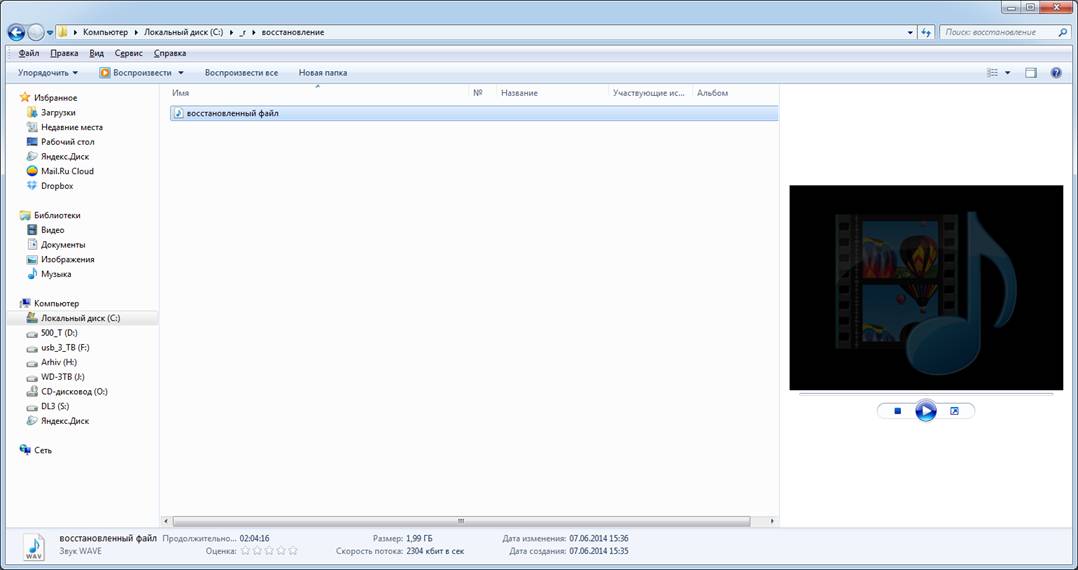This screenshot has width=1078, height=570.
Task: Click the Локальный диск (C:) breadcrumb
Action: 183,32
